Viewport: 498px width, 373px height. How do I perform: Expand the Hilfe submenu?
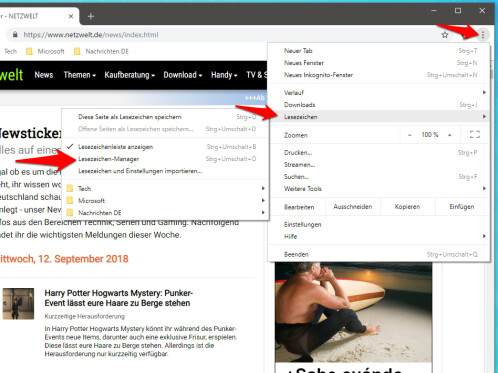point(379,236)
